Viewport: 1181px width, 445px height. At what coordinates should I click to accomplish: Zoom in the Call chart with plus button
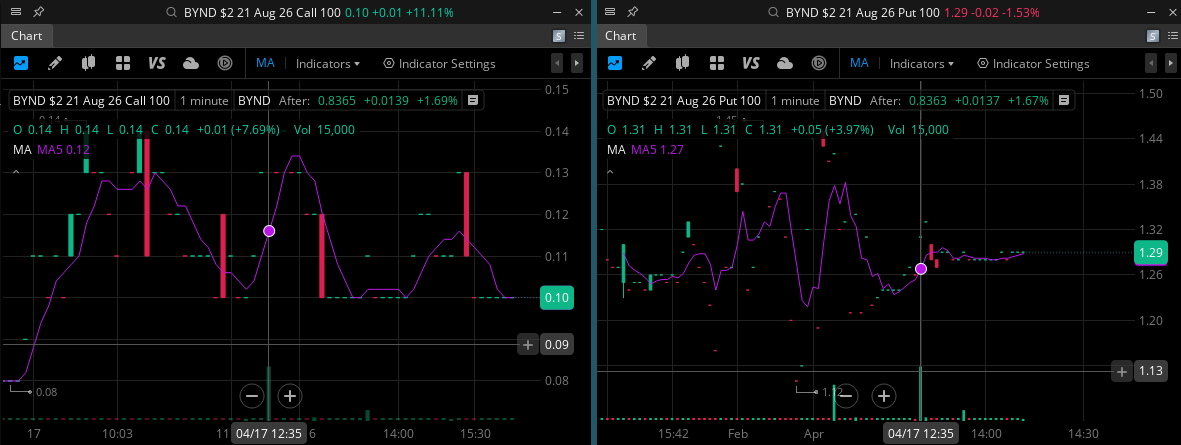click(x=290, y=395)
